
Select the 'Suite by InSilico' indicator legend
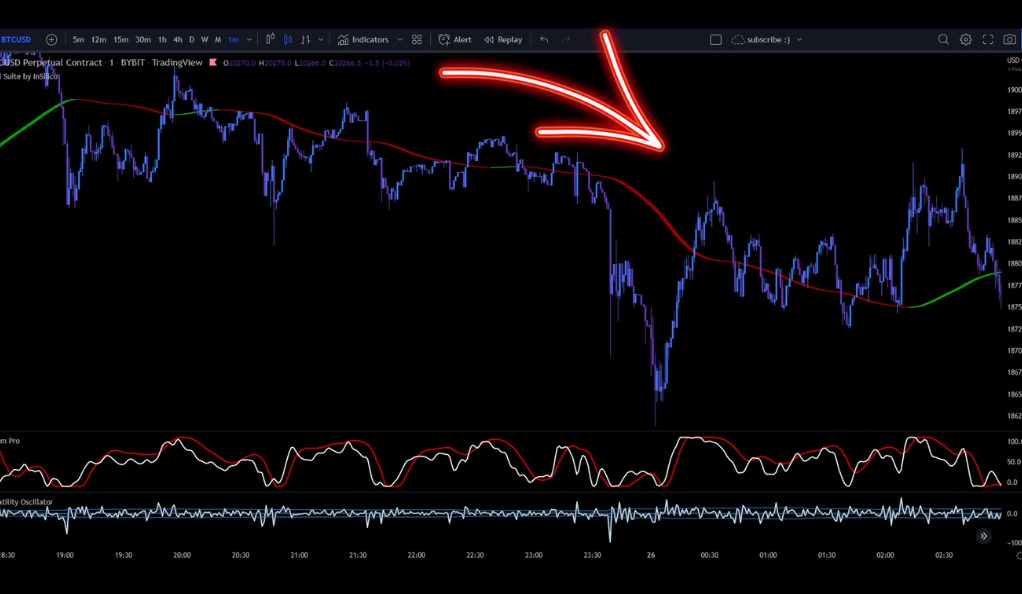31,76
